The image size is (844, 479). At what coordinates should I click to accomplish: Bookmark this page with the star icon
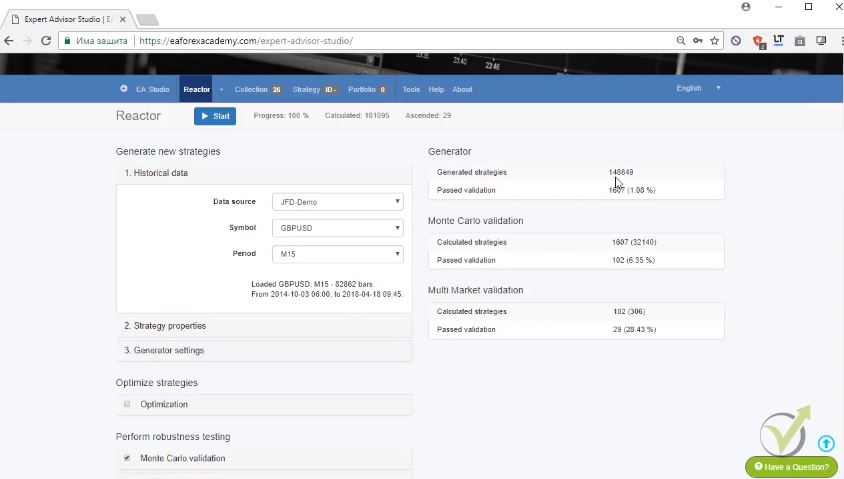pos(714,41)
